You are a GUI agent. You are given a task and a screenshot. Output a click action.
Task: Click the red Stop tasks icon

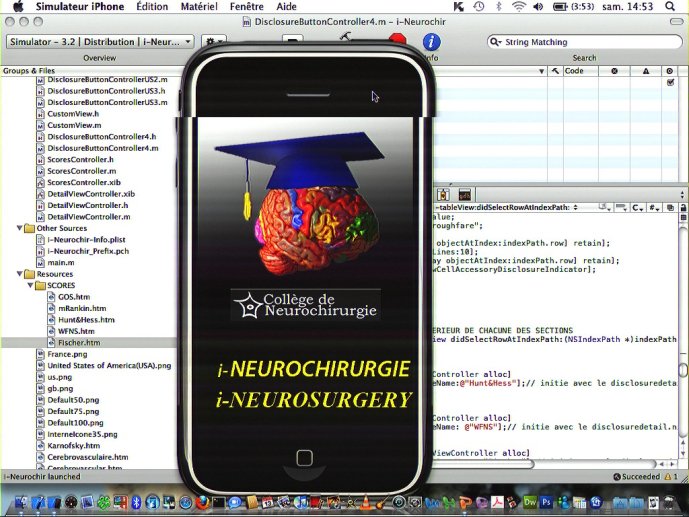(x=398, y=38)
